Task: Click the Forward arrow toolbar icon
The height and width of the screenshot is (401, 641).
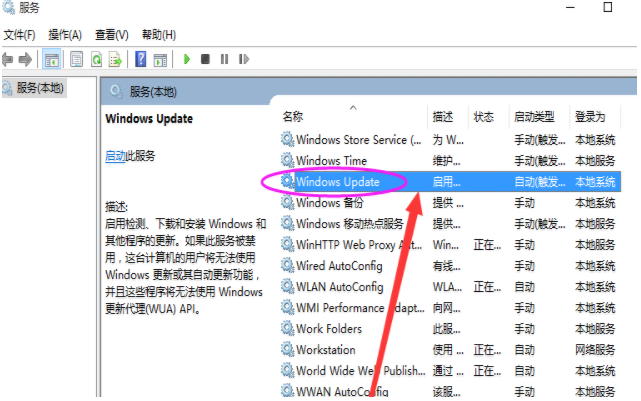Action: 25,60
